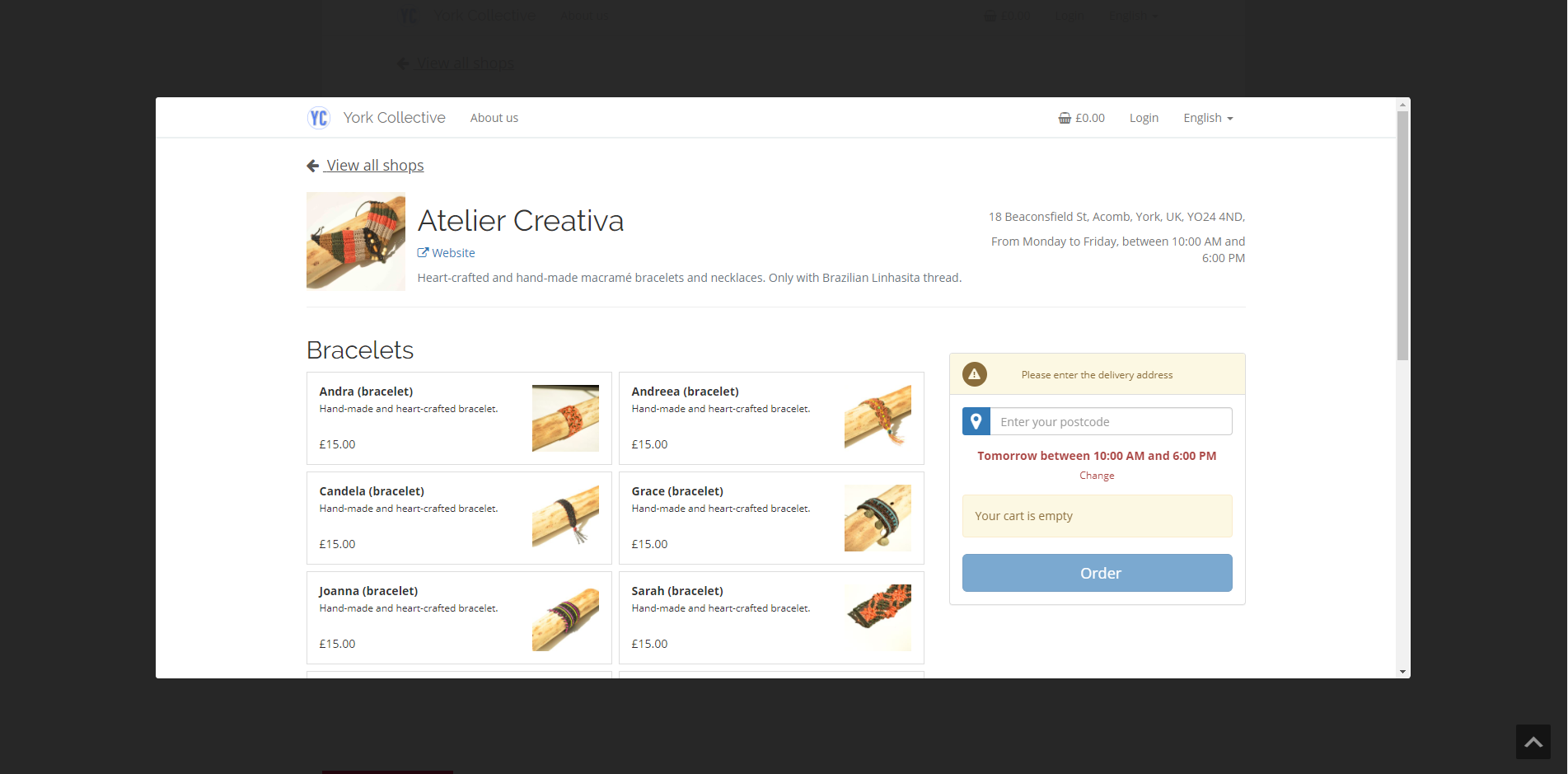Click the modal vertical scrollbar thumb
This screenshot has width=1568, height=774.
tap(1403, 236)
